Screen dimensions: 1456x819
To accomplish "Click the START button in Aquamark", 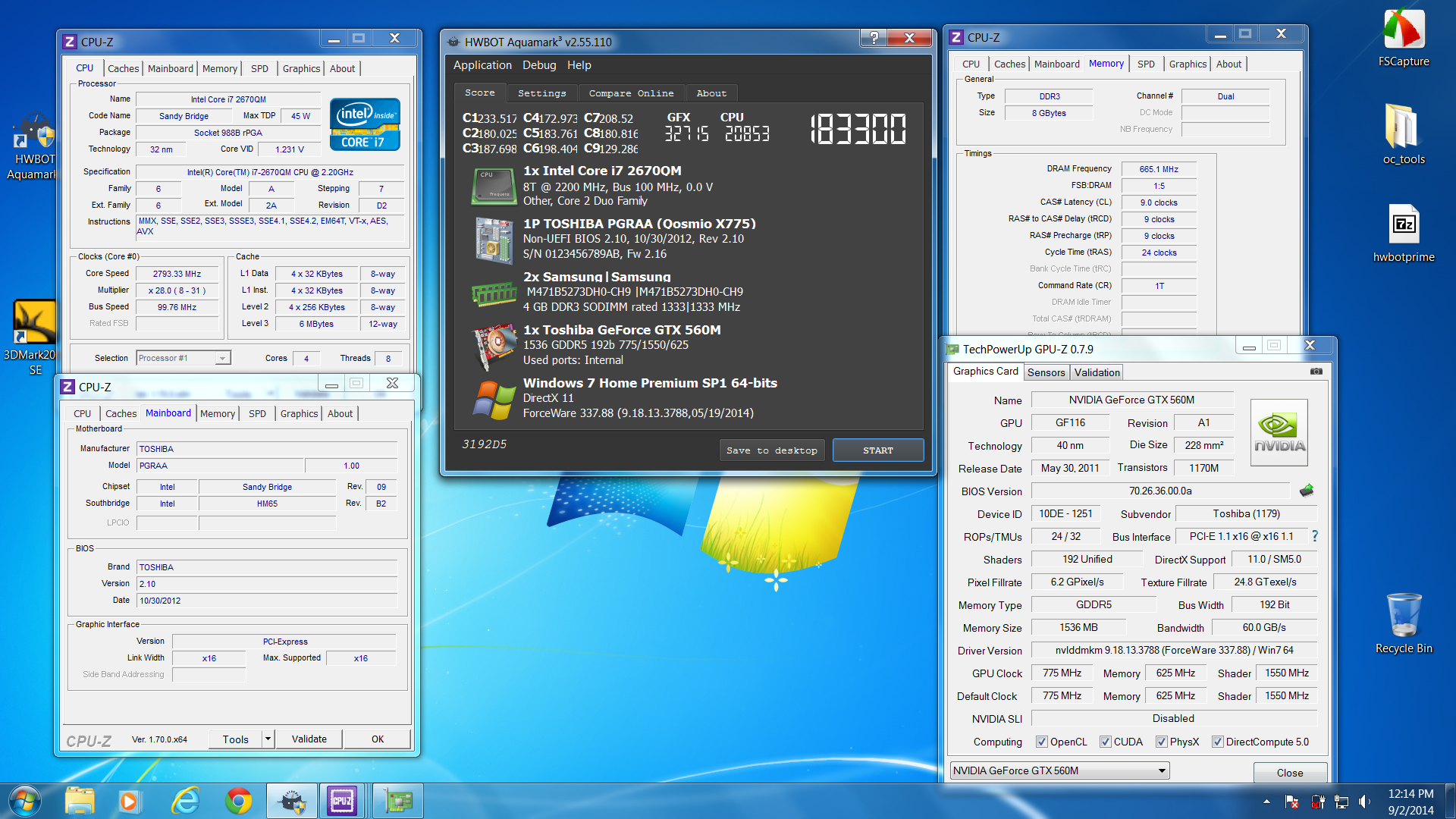I will pyautogui.click(x=878, y=450).
